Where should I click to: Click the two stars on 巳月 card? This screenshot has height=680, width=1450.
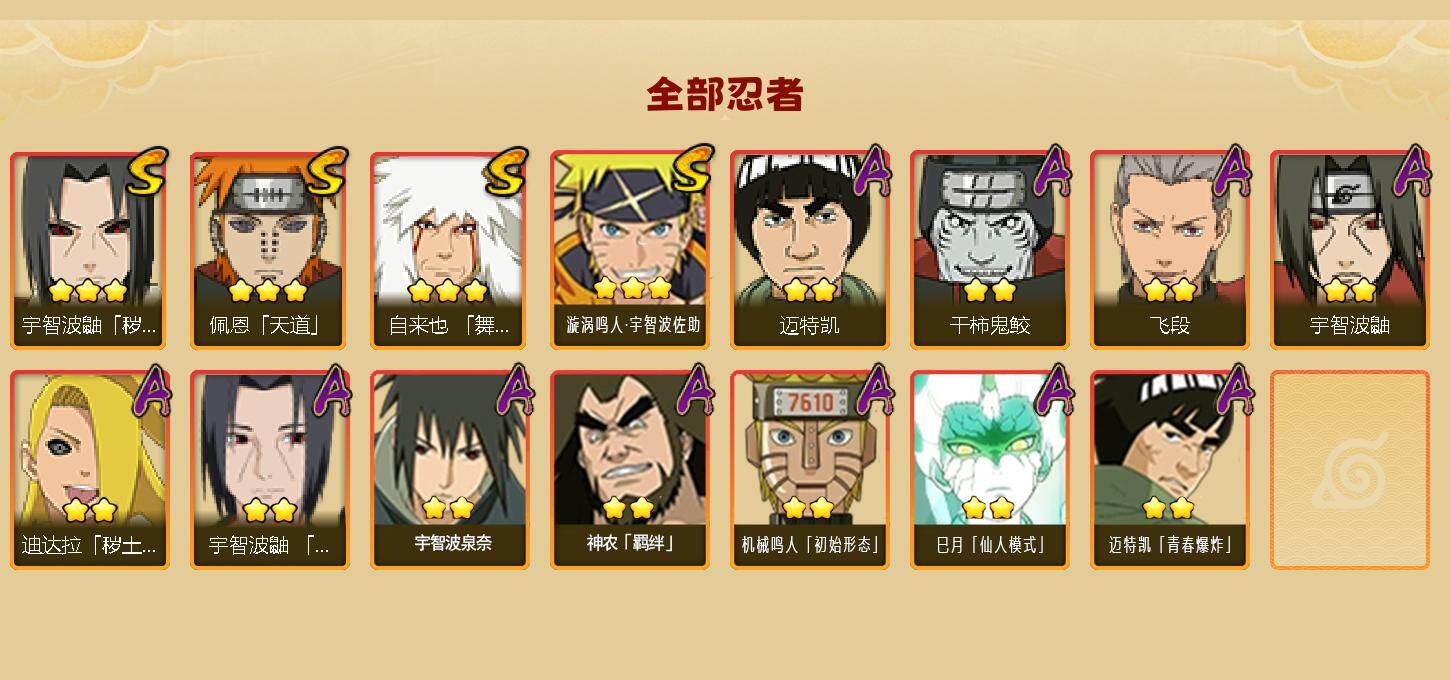coord(988,508)
